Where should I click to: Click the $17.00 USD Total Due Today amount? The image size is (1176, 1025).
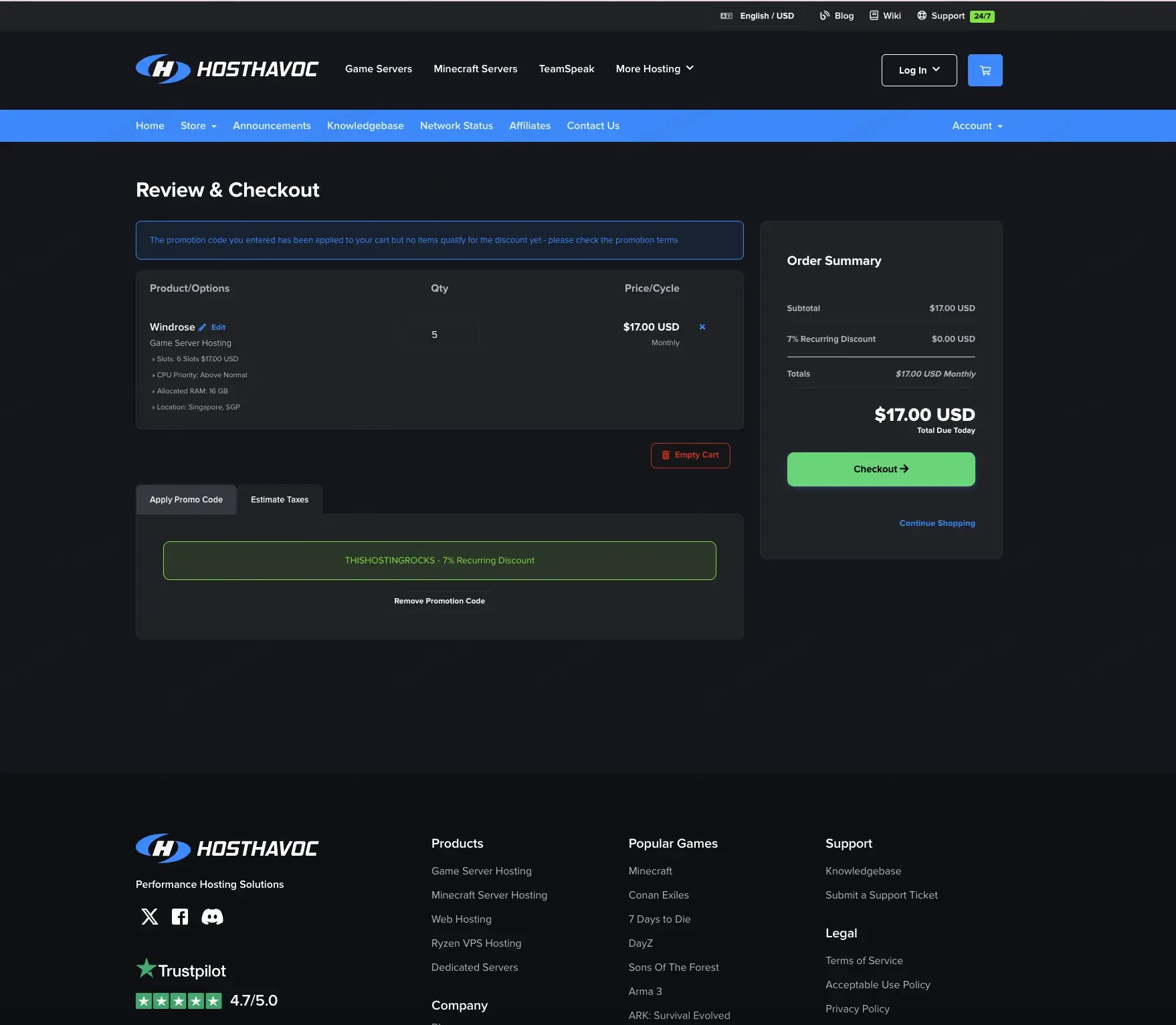point(924,415)
